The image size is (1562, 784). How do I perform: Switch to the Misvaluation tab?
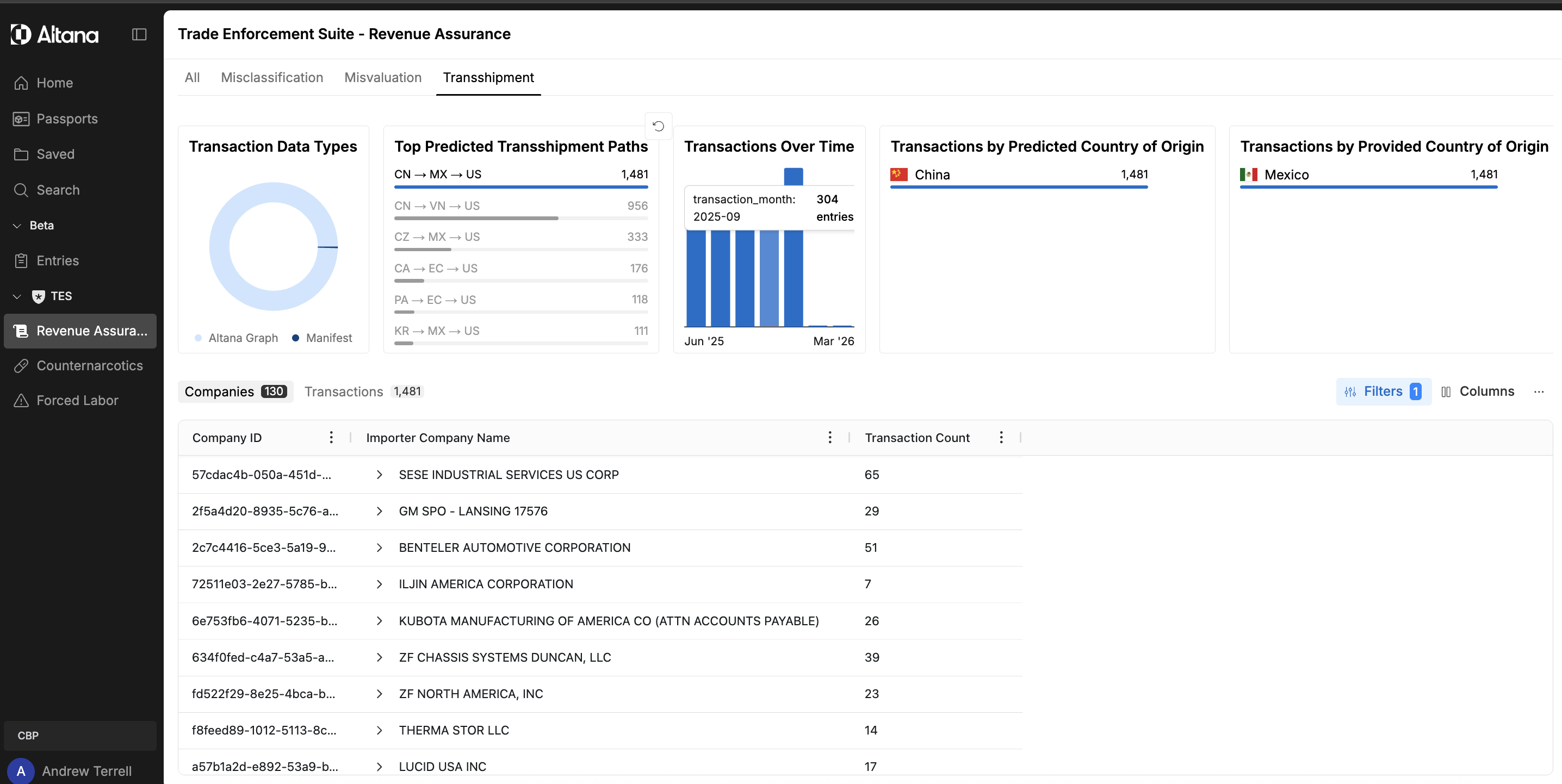click(383, 78)
